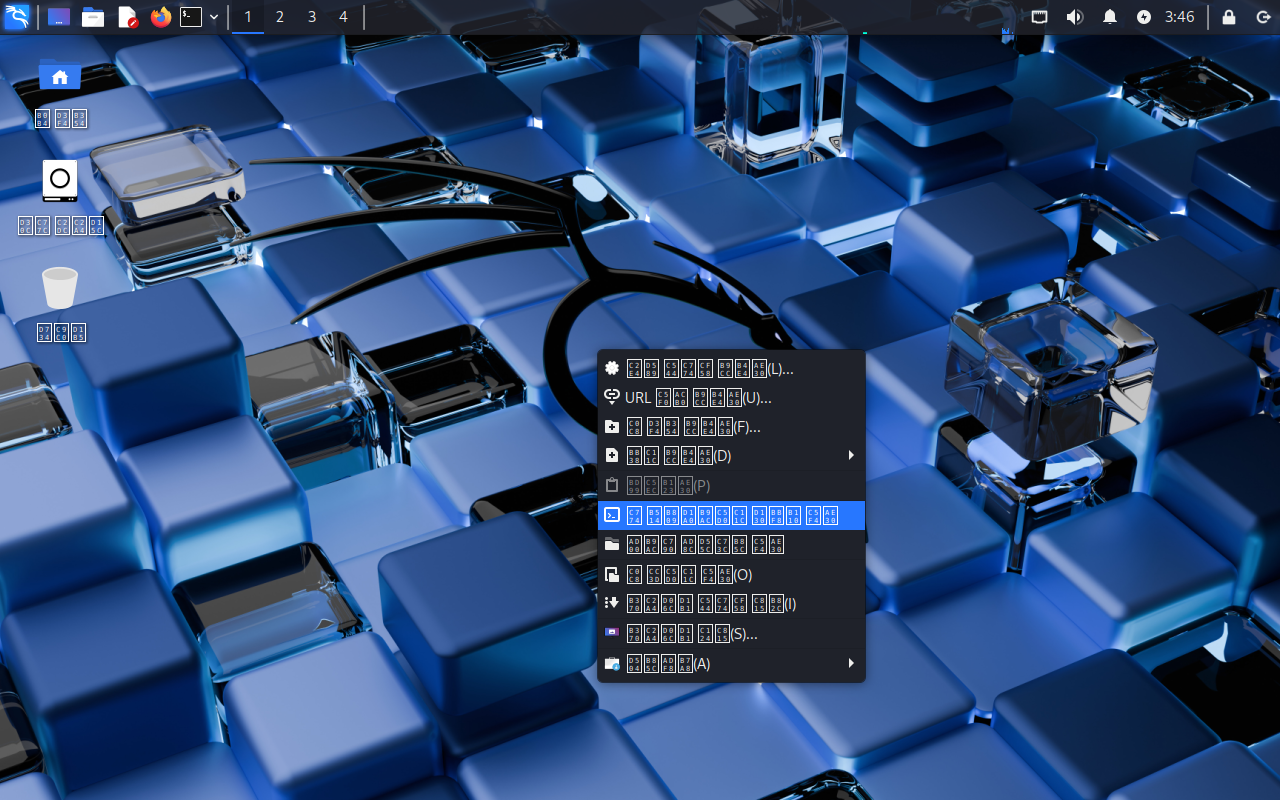Switch to workspace 2
The image size is (1280, 800).
click(x=279, y=17)
